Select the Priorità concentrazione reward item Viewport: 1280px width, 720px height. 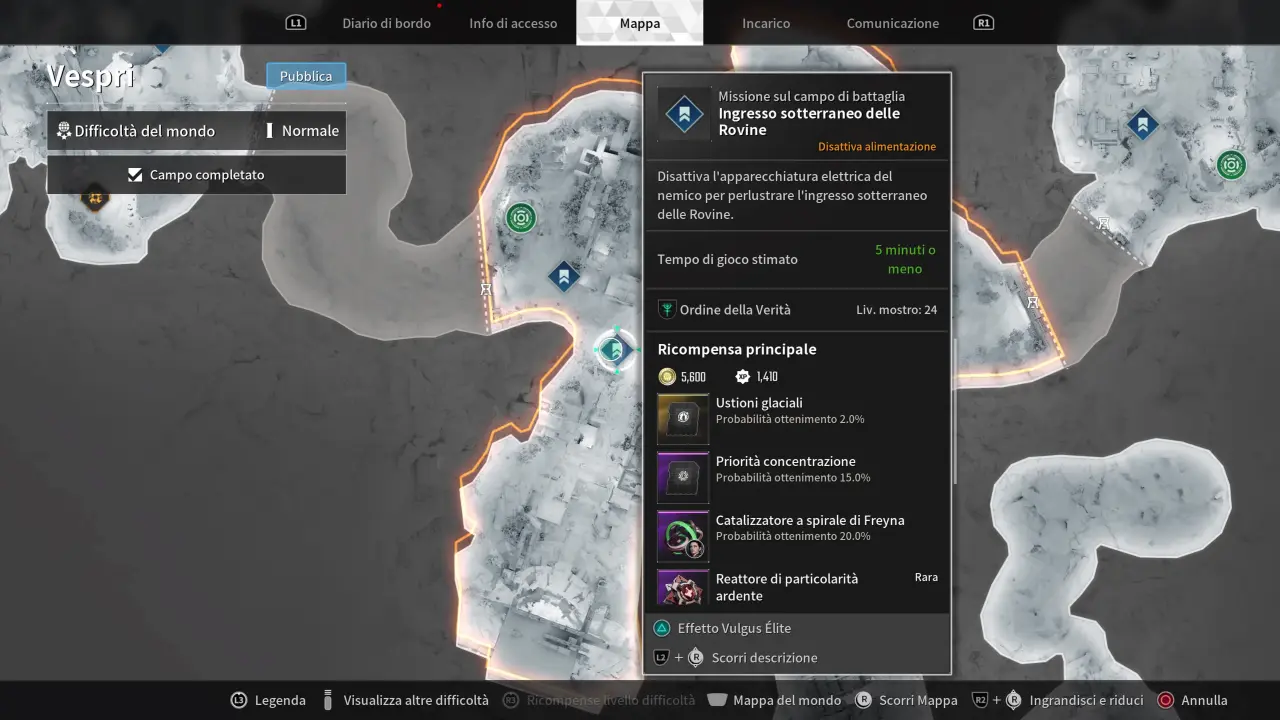(797, 477)
